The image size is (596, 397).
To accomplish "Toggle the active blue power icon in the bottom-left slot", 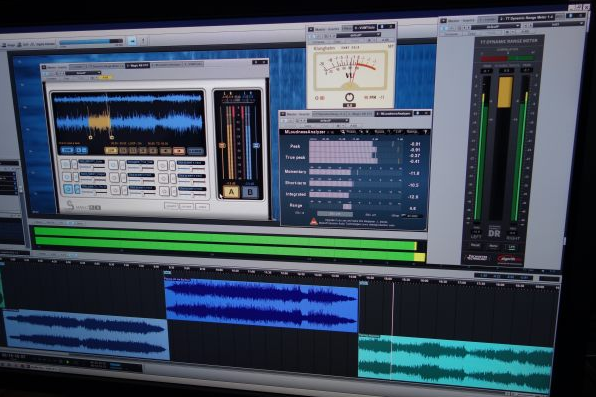I will 68,189.
